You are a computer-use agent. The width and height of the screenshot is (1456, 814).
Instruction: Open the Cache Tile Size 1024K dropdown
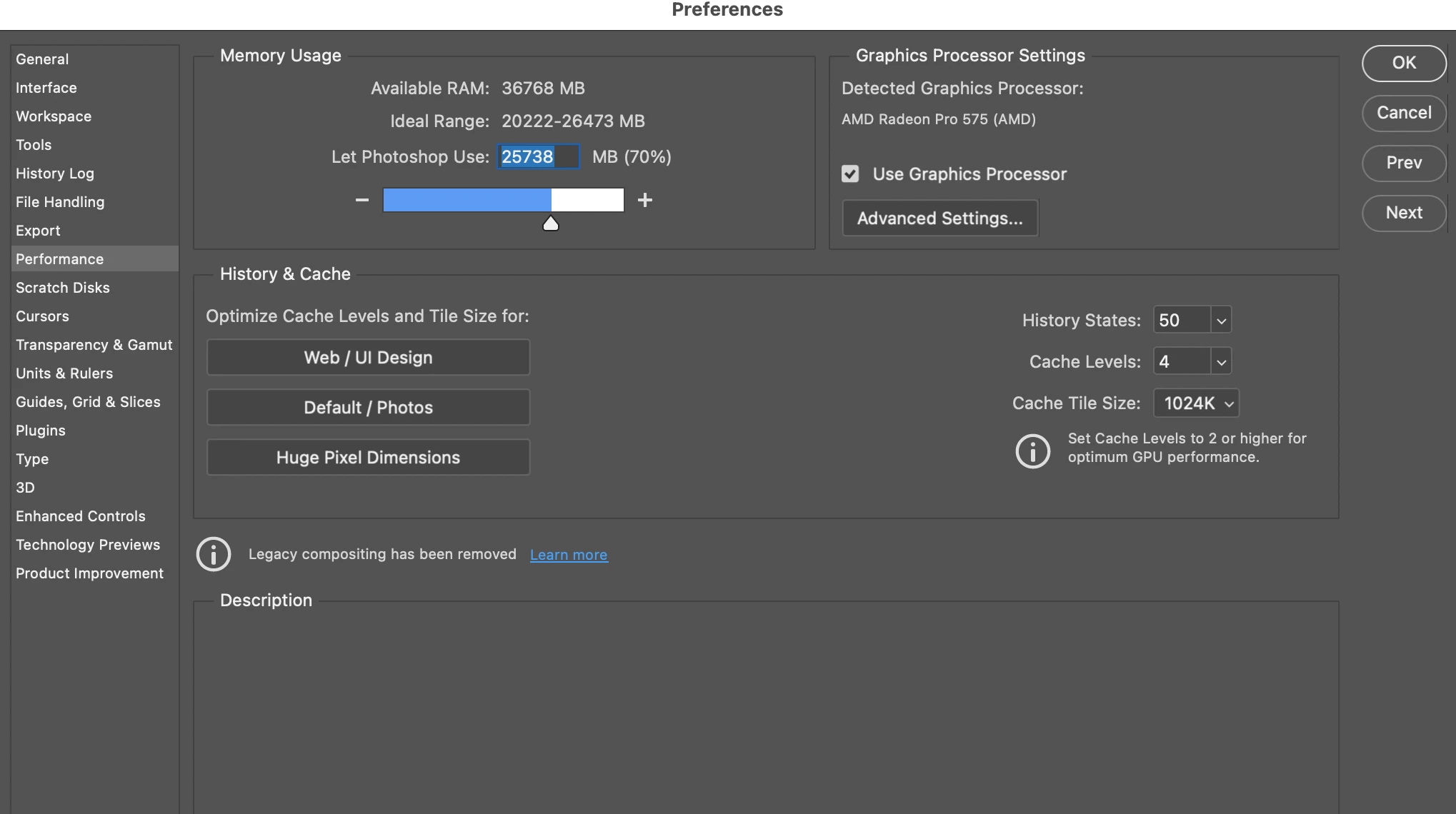(x=1196, y=403)
